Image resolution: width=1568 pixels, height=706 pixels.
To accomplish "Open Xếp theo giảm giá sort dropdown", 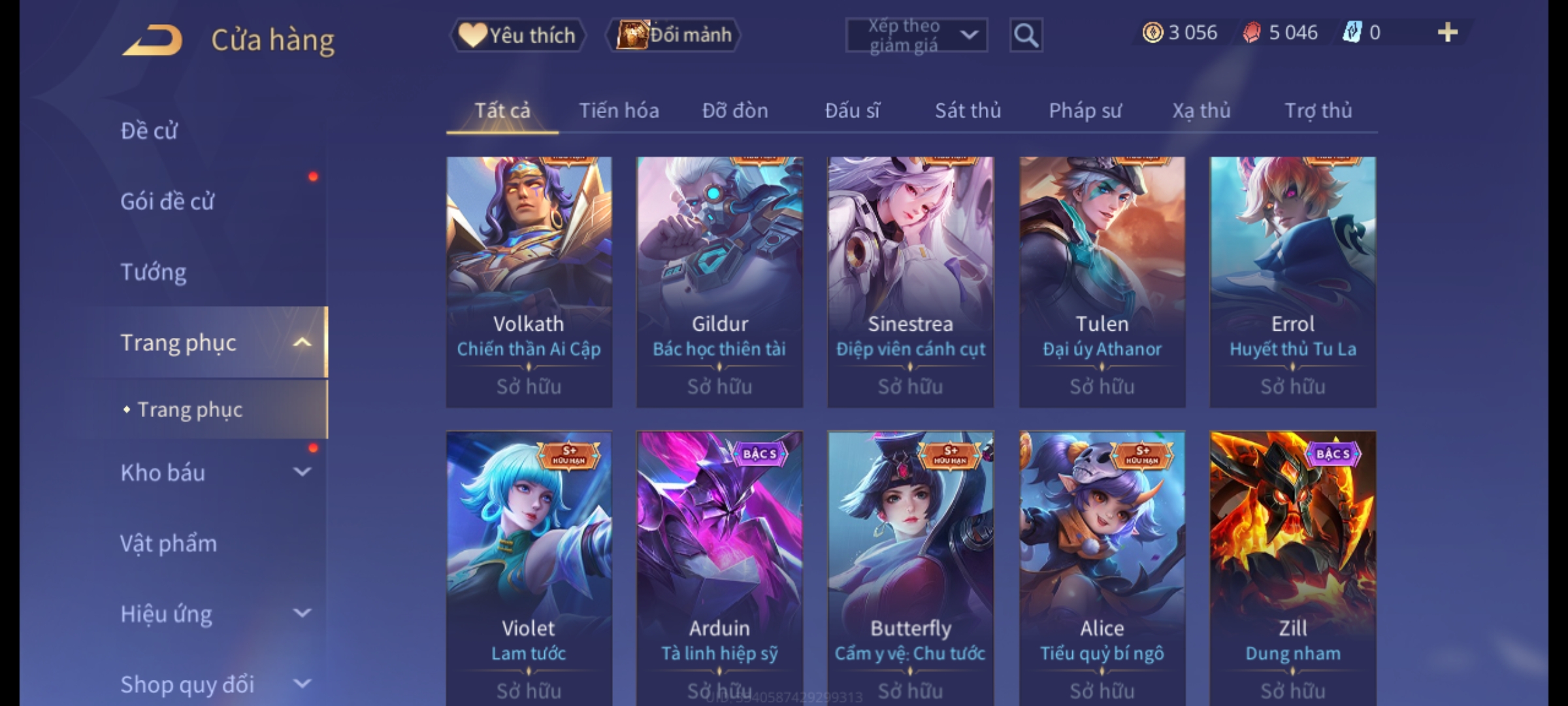I will tap(916, 35).
